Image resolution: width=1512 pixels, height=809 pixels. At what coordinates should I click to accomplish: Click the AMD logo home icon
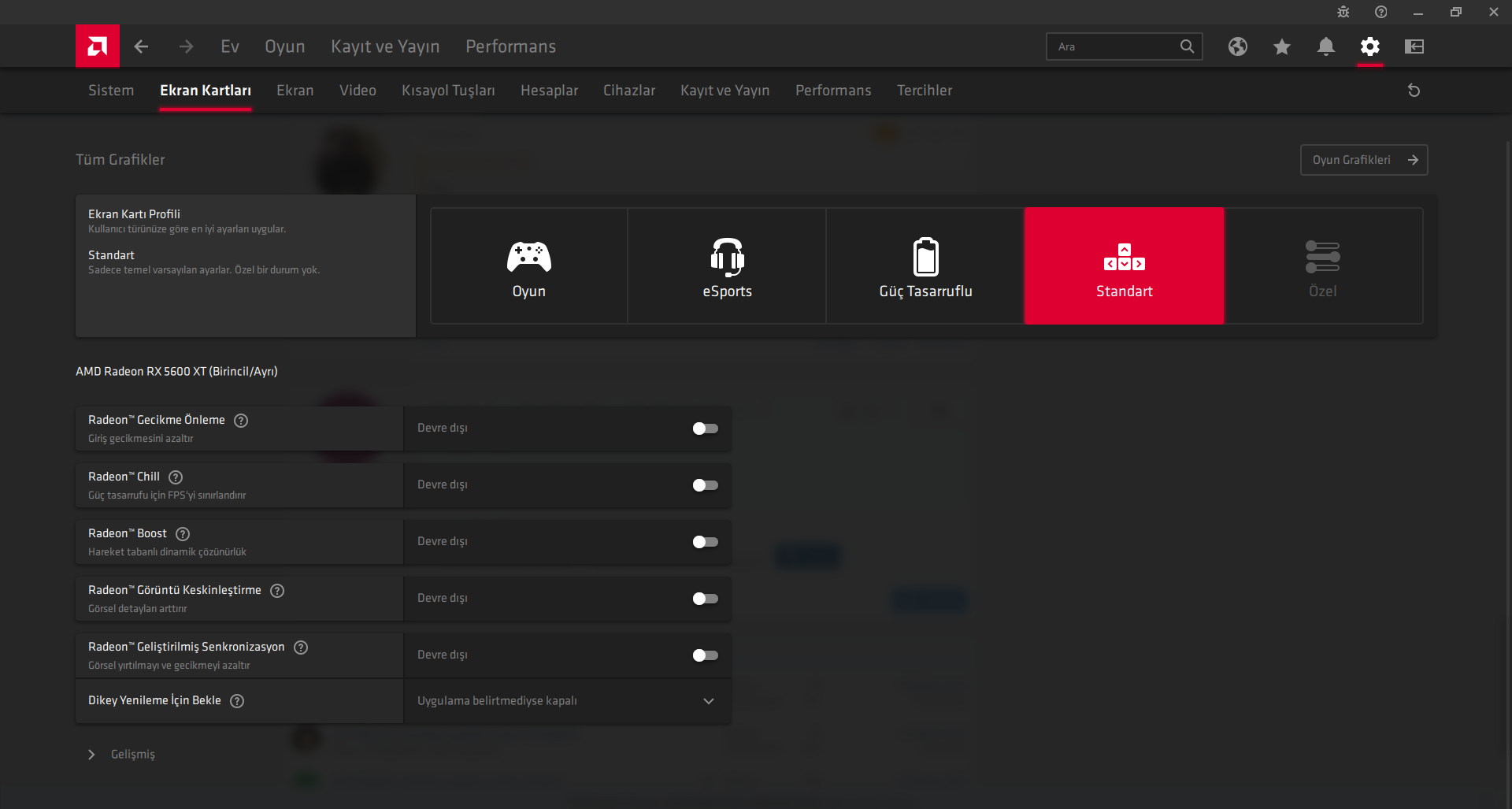coord(98,46)
